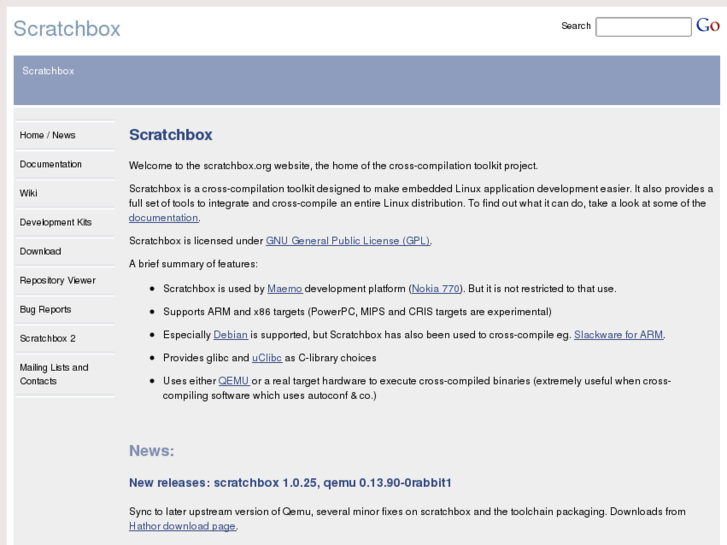
Task: Open Home / News in the sidebar
Action: pyautogui.click(x=47, y=135)
